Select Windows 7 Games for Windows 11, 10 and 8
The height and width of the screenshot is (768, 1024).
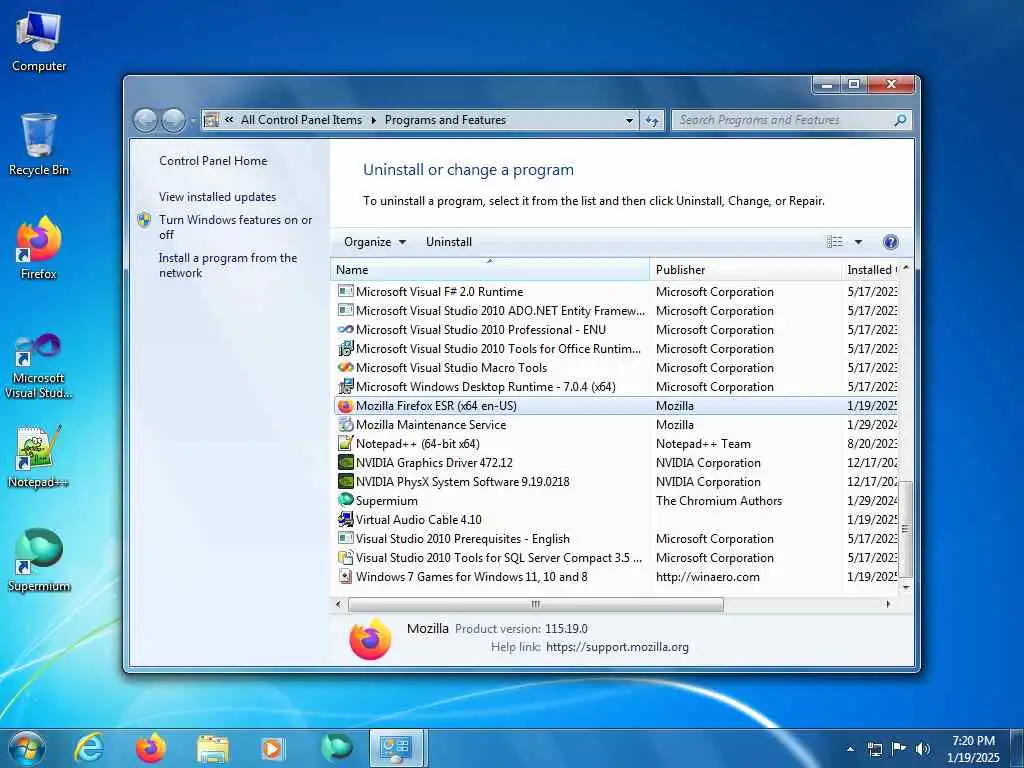click(x=616, y=577)
